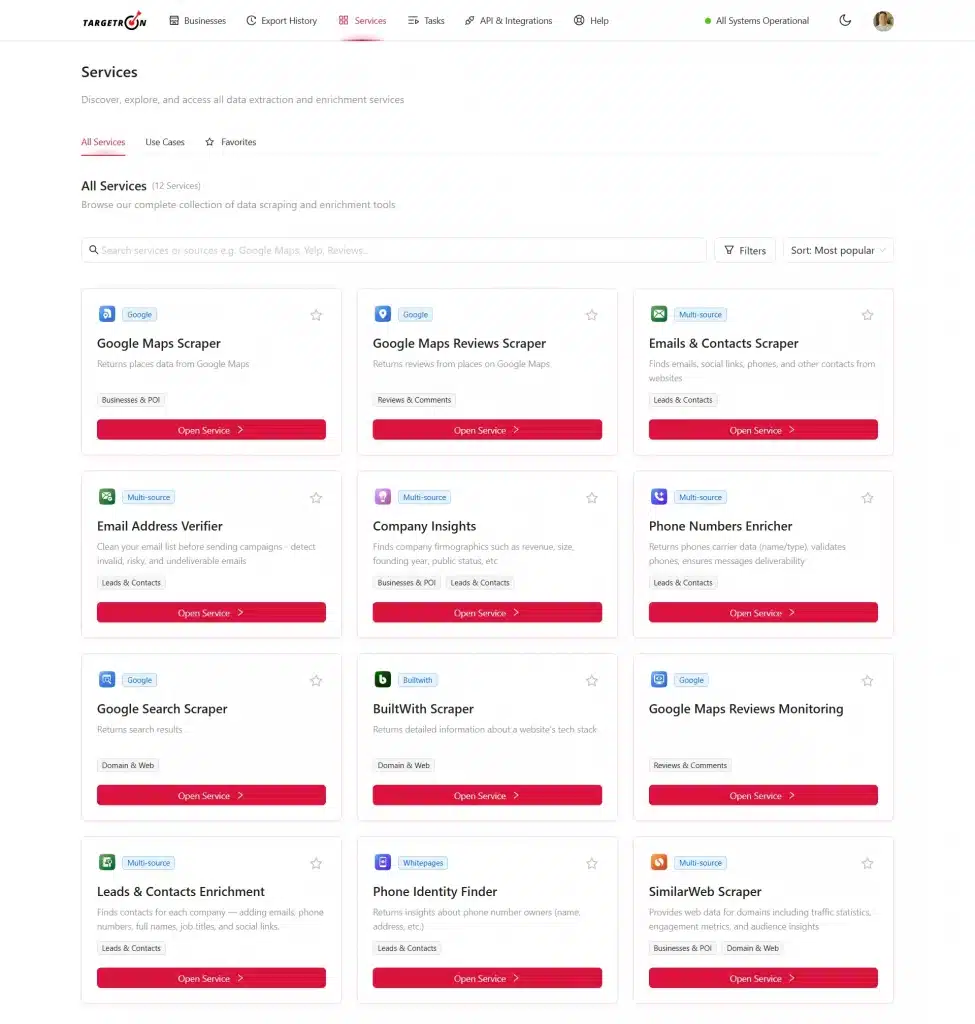This screenshot has width=975, height=1024.
Task: Go to Businesses in top navigation
Action: tap(198, 21)
